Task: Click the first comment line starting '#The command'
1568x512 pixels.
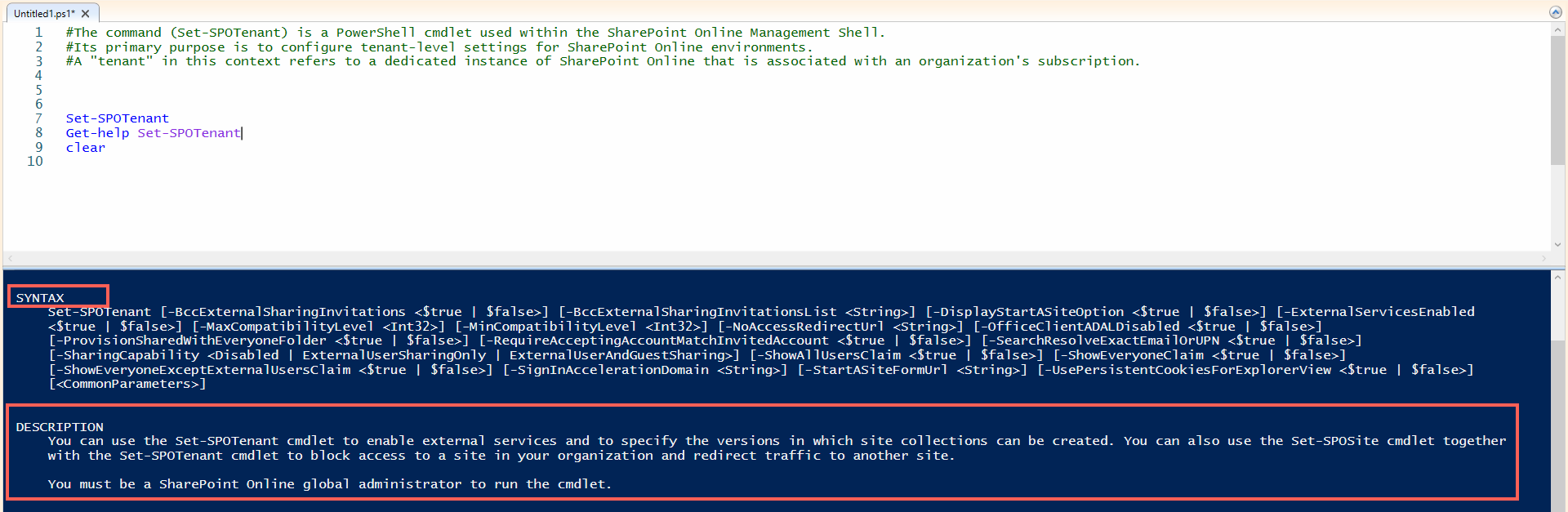Action: 475,33
